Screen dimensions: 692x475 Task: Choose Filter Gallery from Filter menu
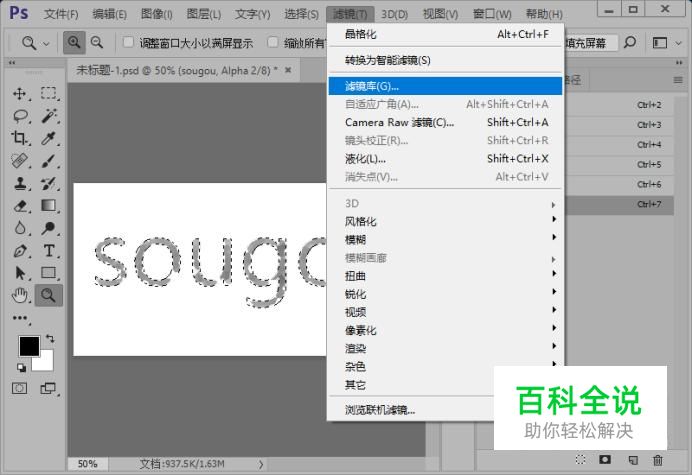point(445,86)
